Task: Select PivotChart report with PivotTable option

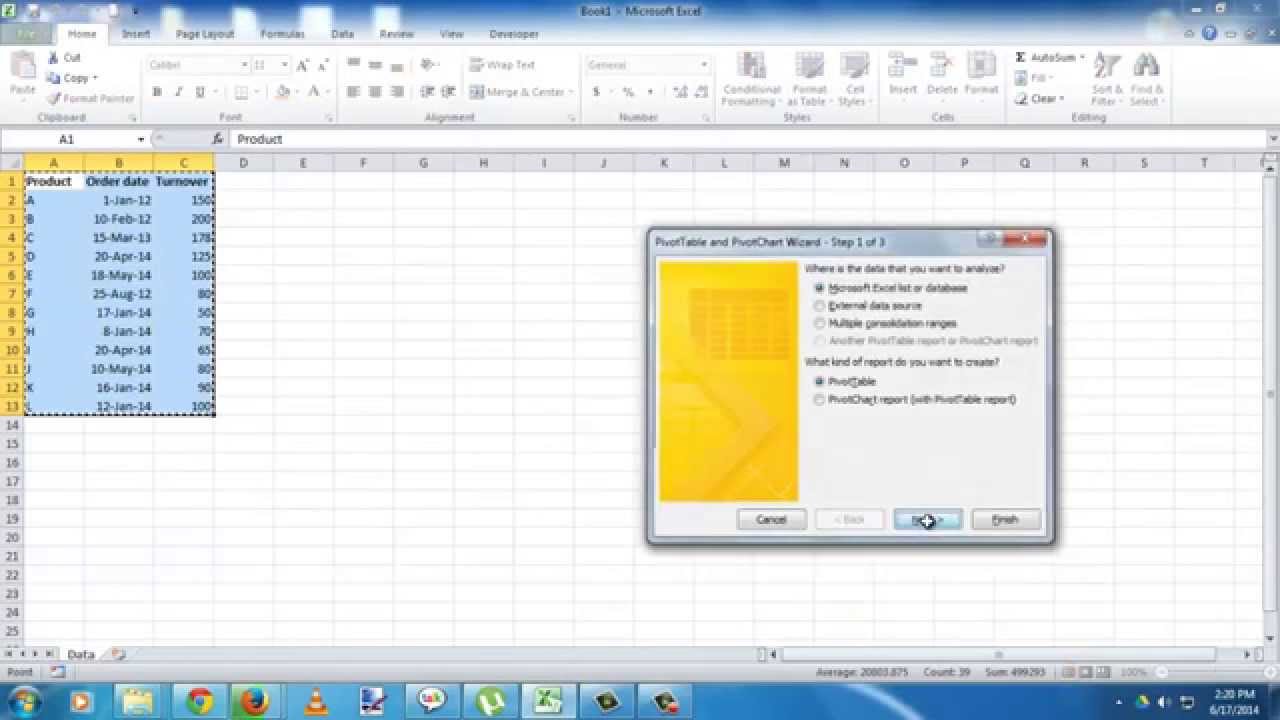Action: click(x=915, y=400)
